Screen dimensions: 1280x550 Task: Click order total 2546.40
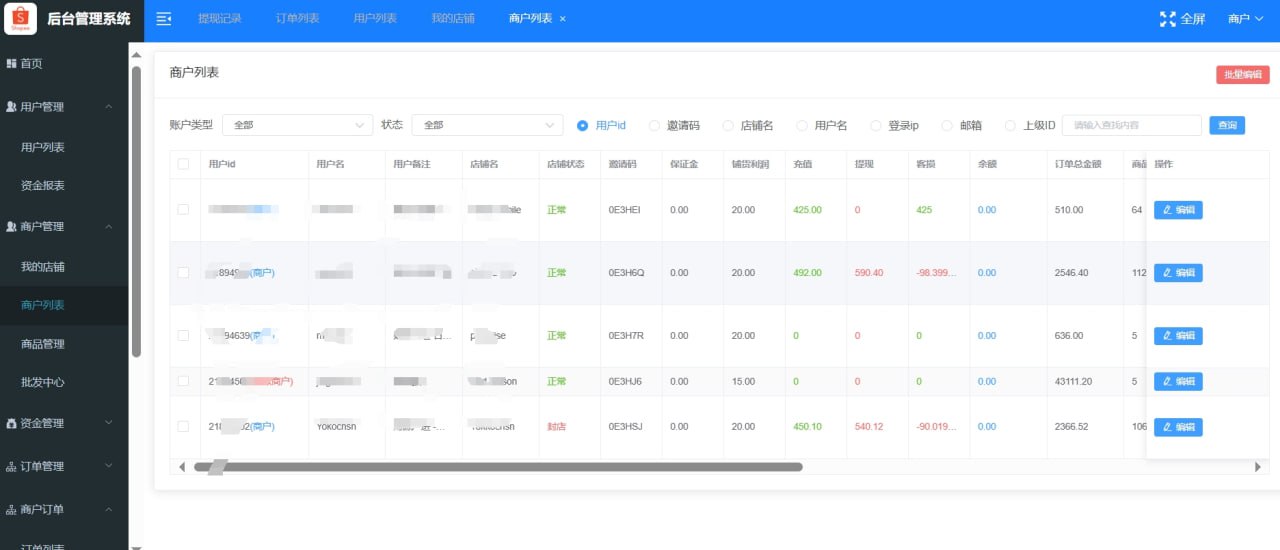pos(1071,272)
